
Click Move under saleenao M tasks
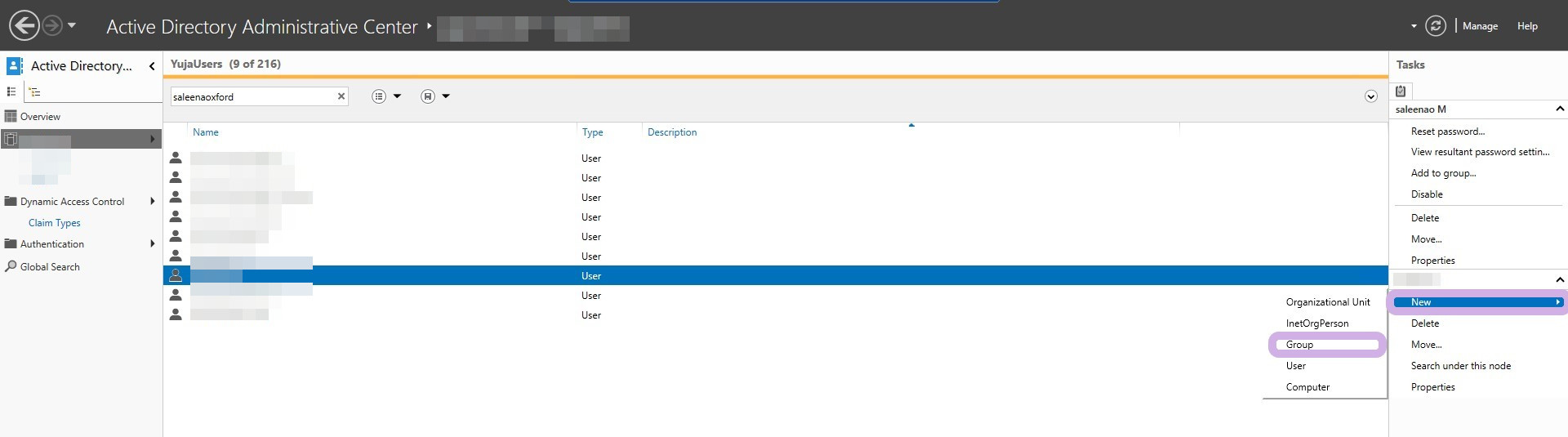coord(1426,239)
